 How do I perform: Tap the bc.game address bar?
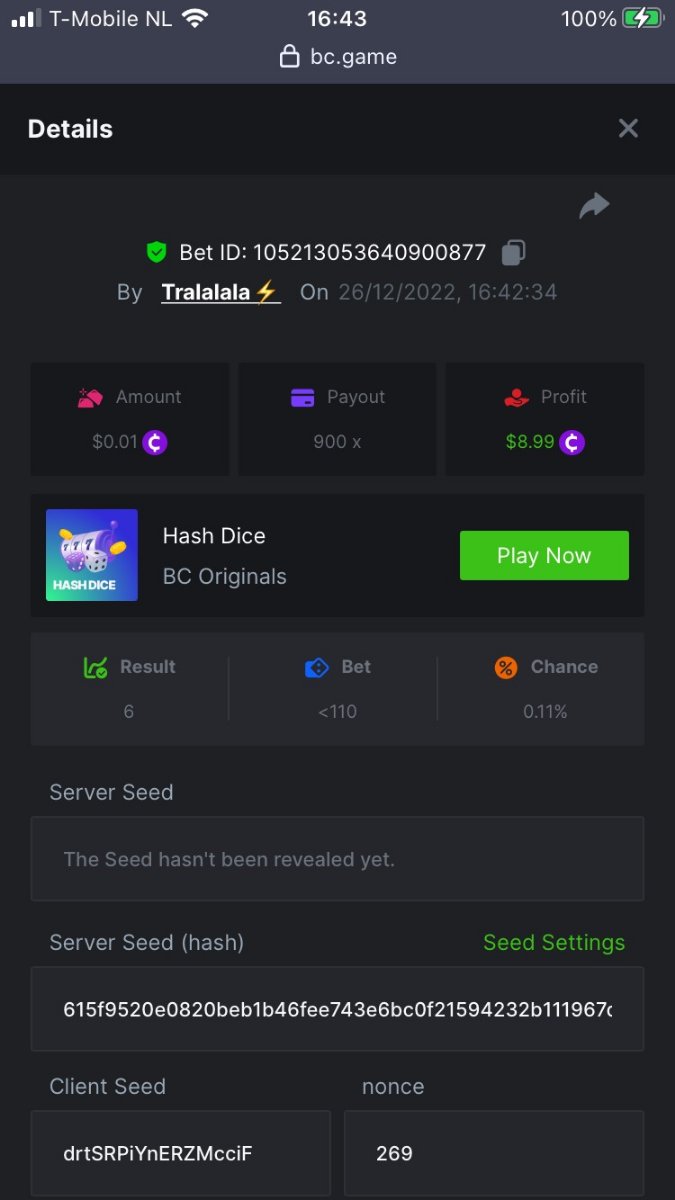(x=338, y=57)
